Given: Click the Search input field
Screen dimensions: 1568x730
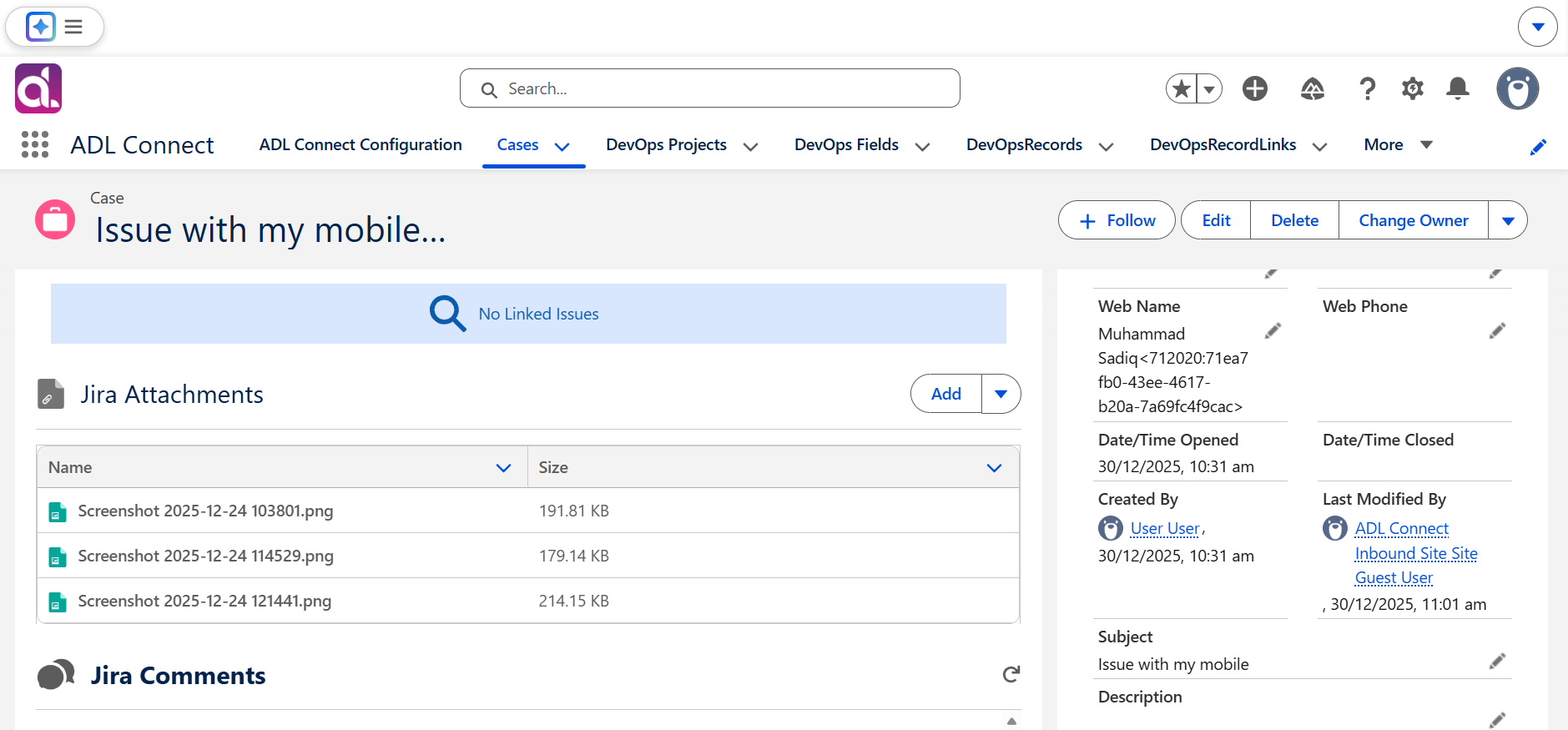Looking at the screenshot, I should (710, 88).
